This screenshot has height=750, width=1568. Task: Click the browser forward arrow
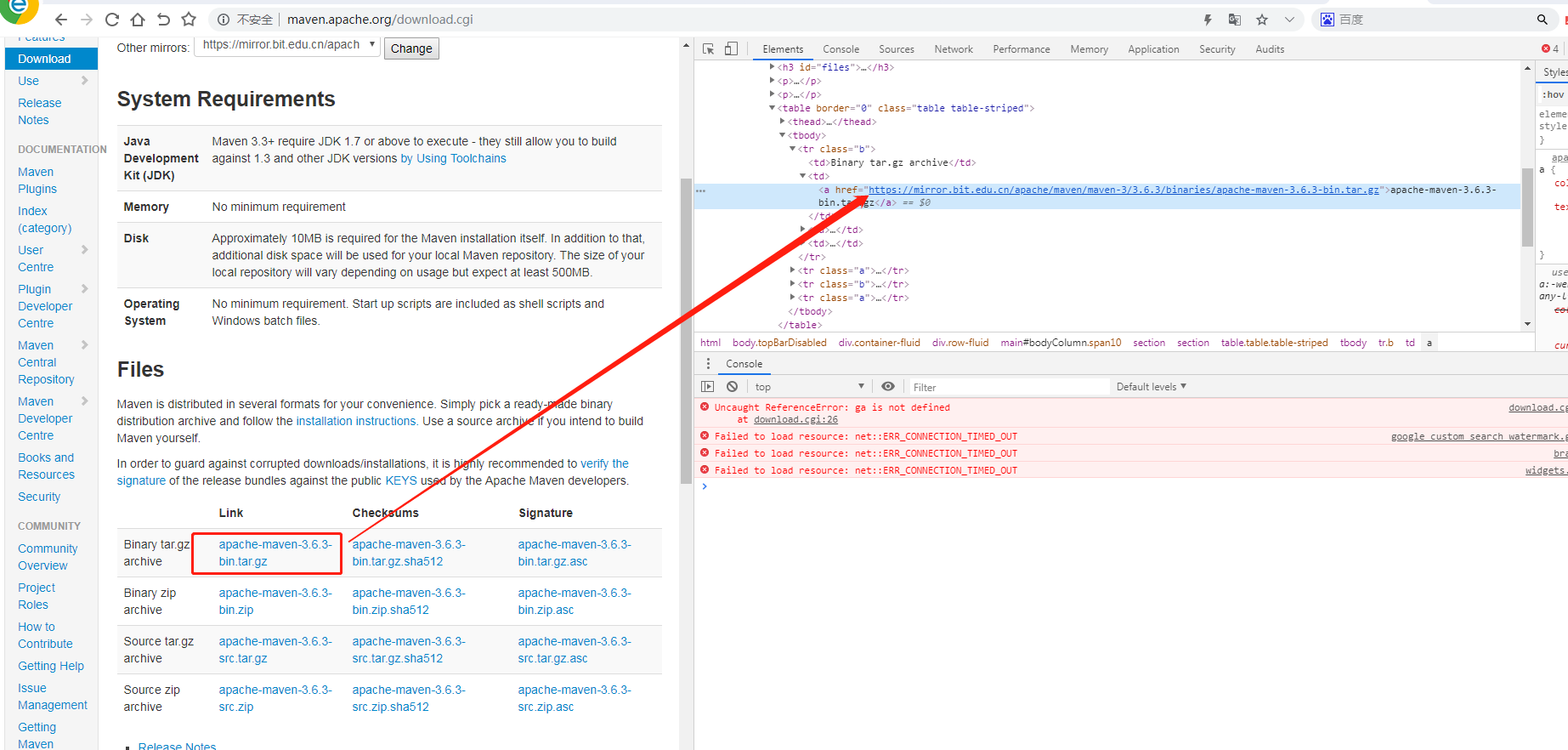[x=86, y=20]
